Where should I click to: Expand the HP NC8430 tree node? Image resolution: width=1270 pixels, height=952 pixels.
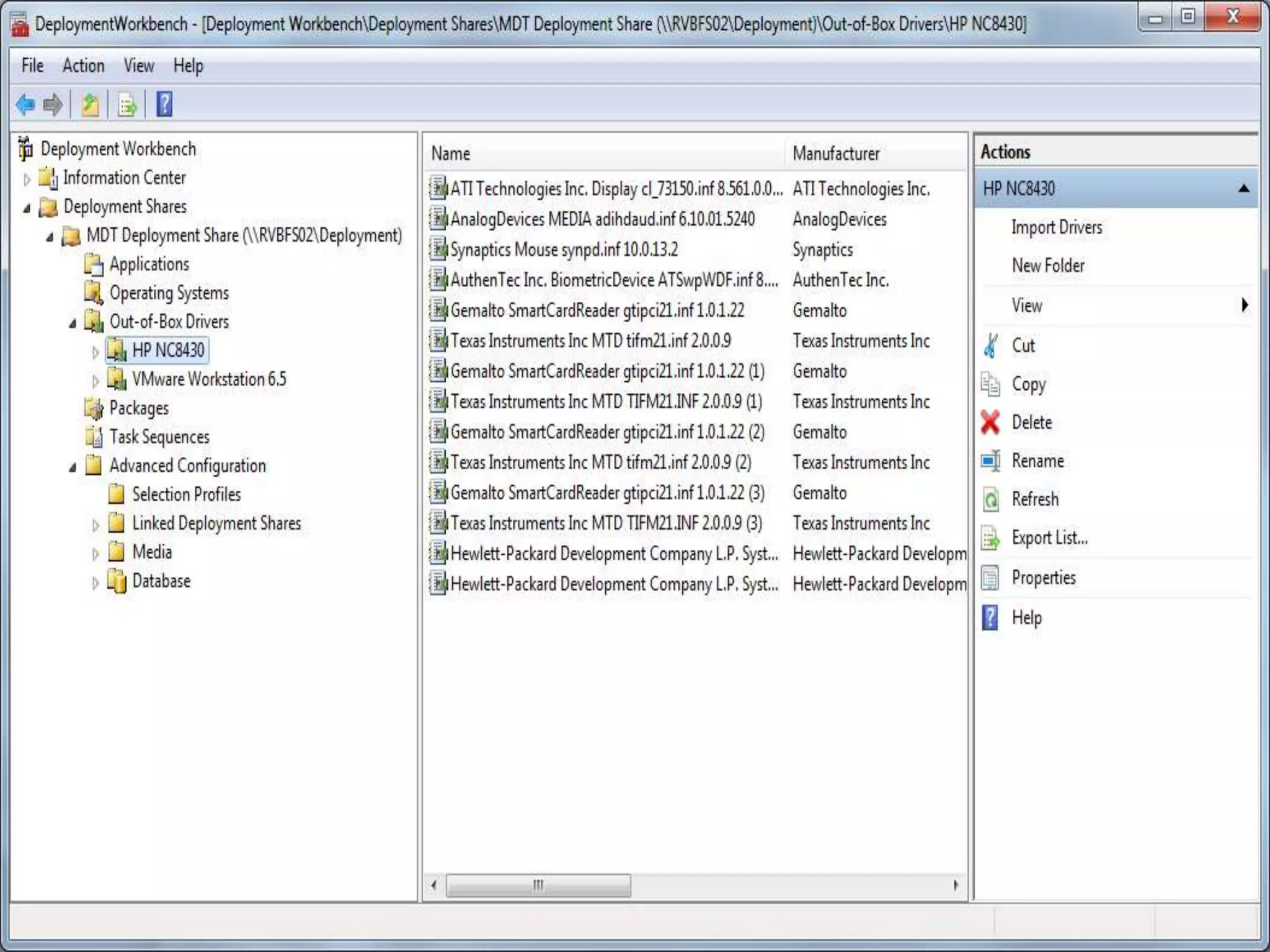pyautogui.click(x=95, y=352)
